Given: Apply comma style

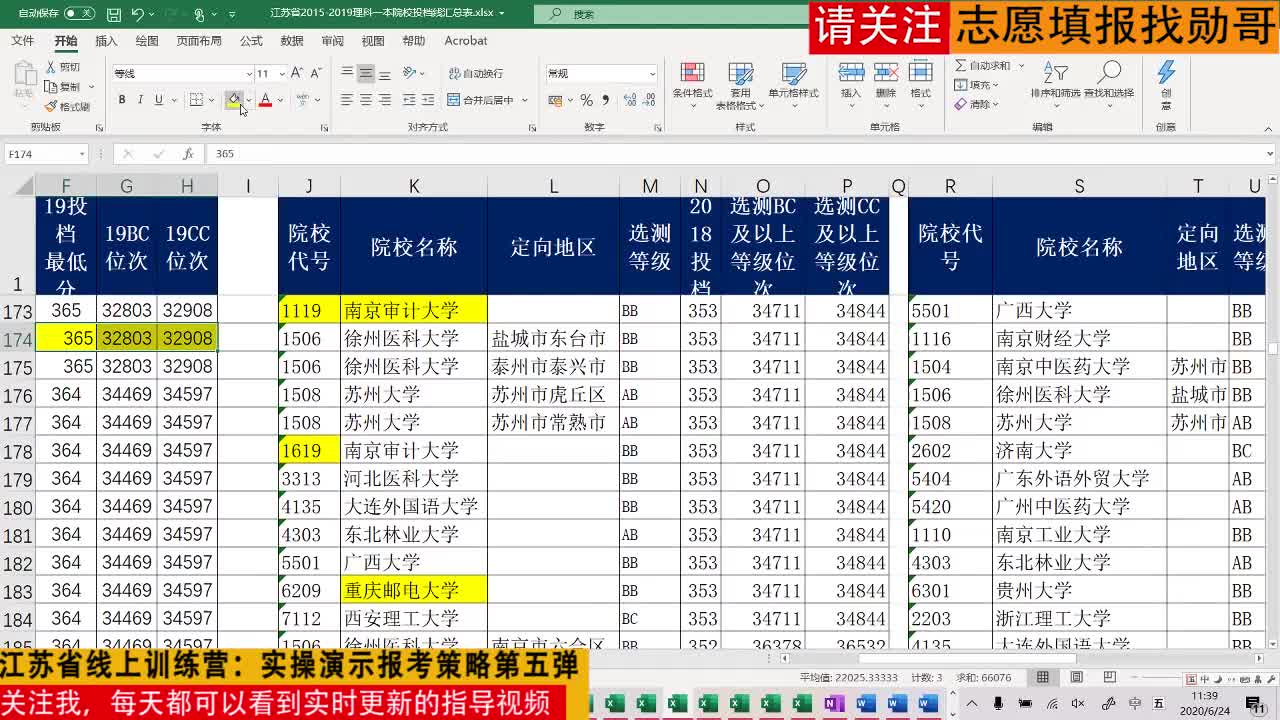Looking at the screenshot, I should click(605, 100).
